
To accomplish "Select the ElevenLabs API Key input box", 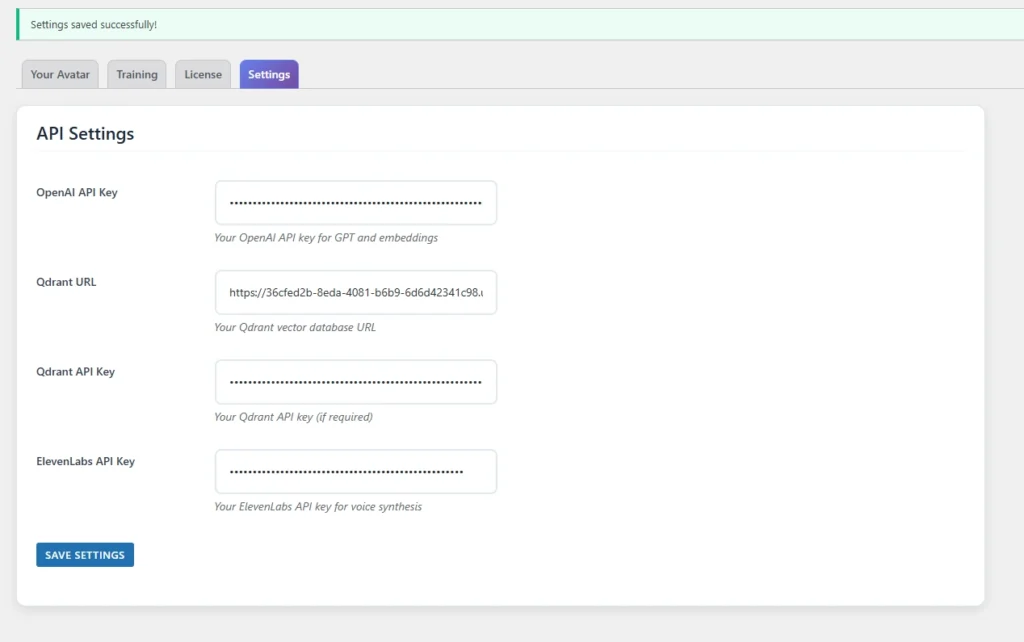I will coord(355,472).
